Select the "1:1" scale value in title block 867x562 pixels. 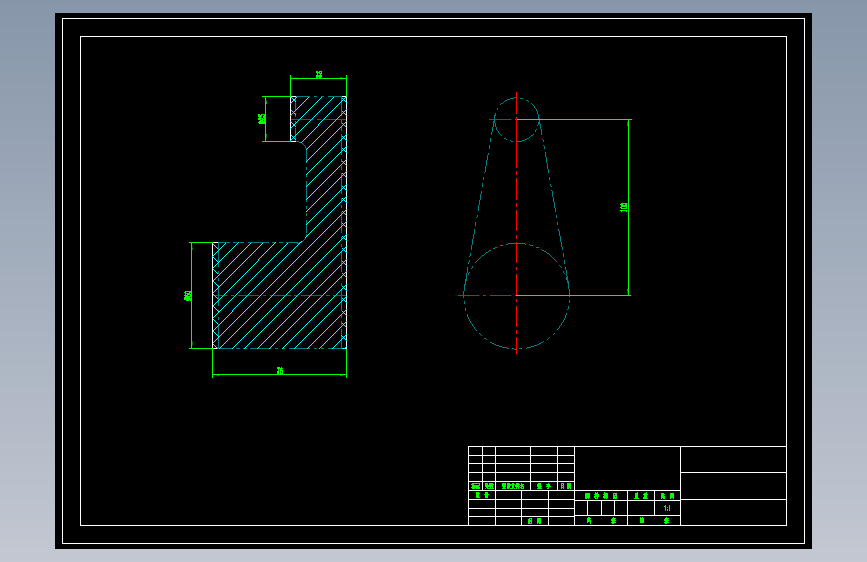[667, 508]
